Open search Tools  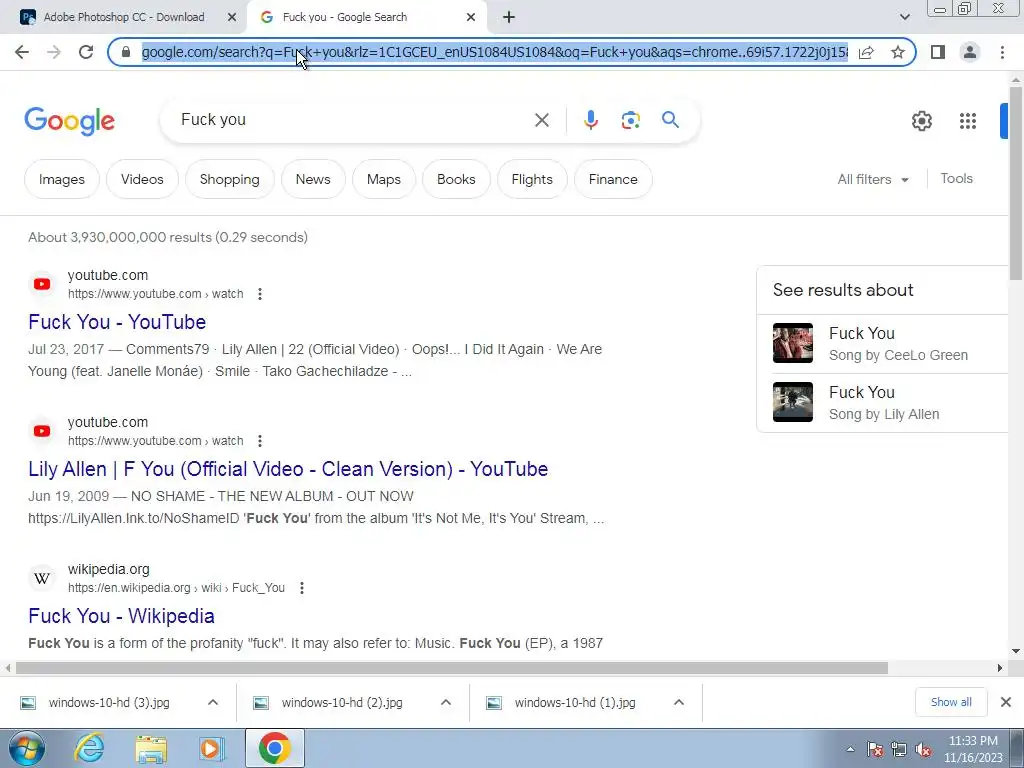(957, 178)
